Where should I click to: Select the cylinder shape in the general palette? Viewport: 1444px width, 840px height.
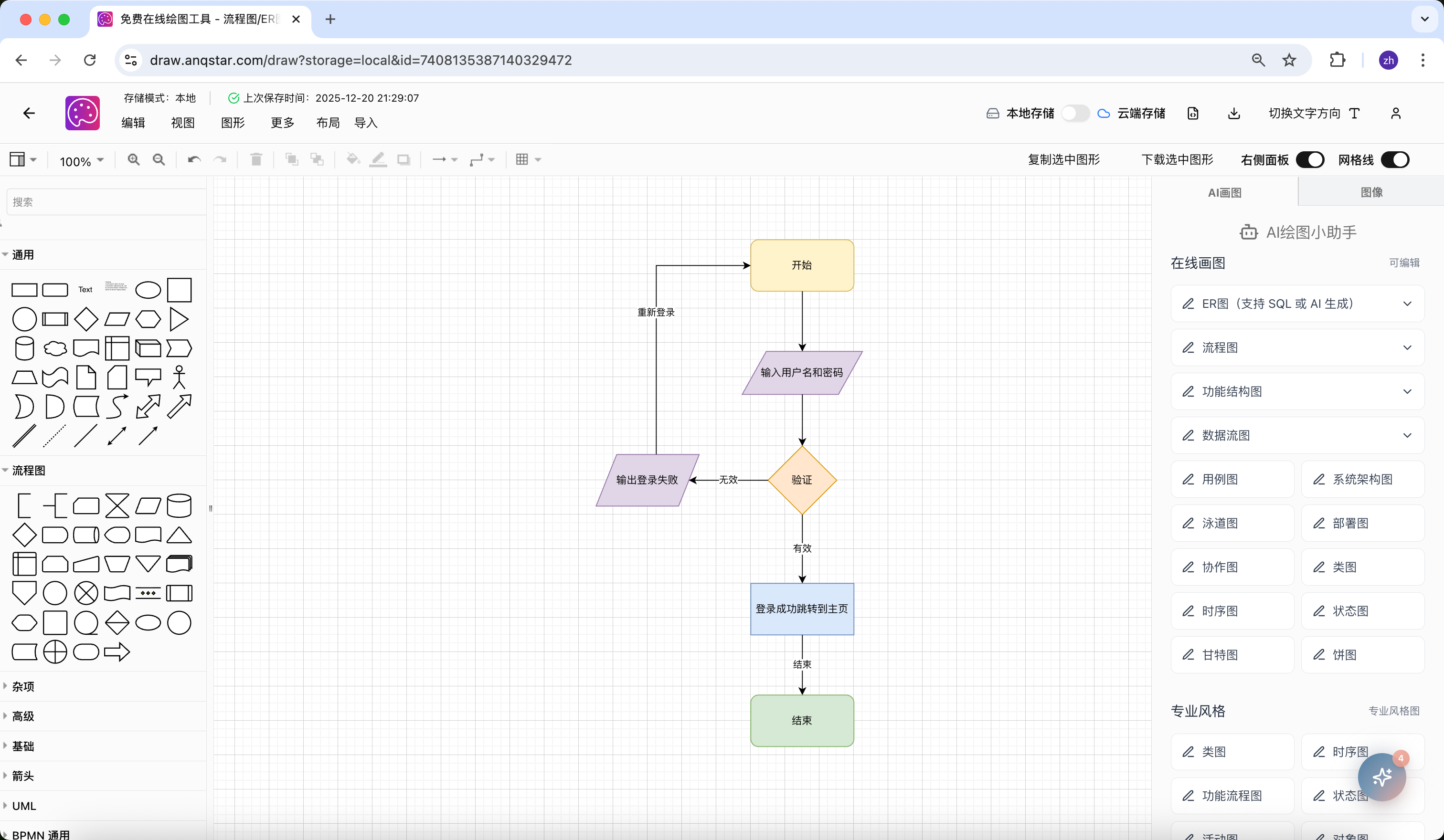pos(24,348)
